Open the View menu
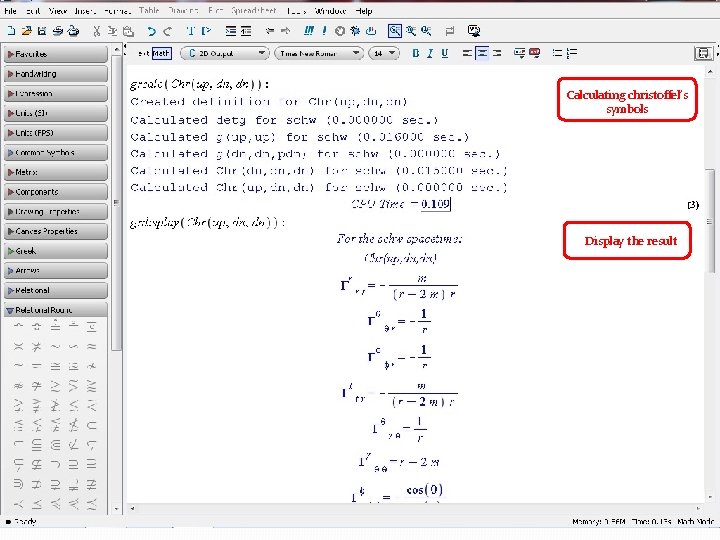Image resolution: width=720 pixels, height=540 pixels. [57, 11]
